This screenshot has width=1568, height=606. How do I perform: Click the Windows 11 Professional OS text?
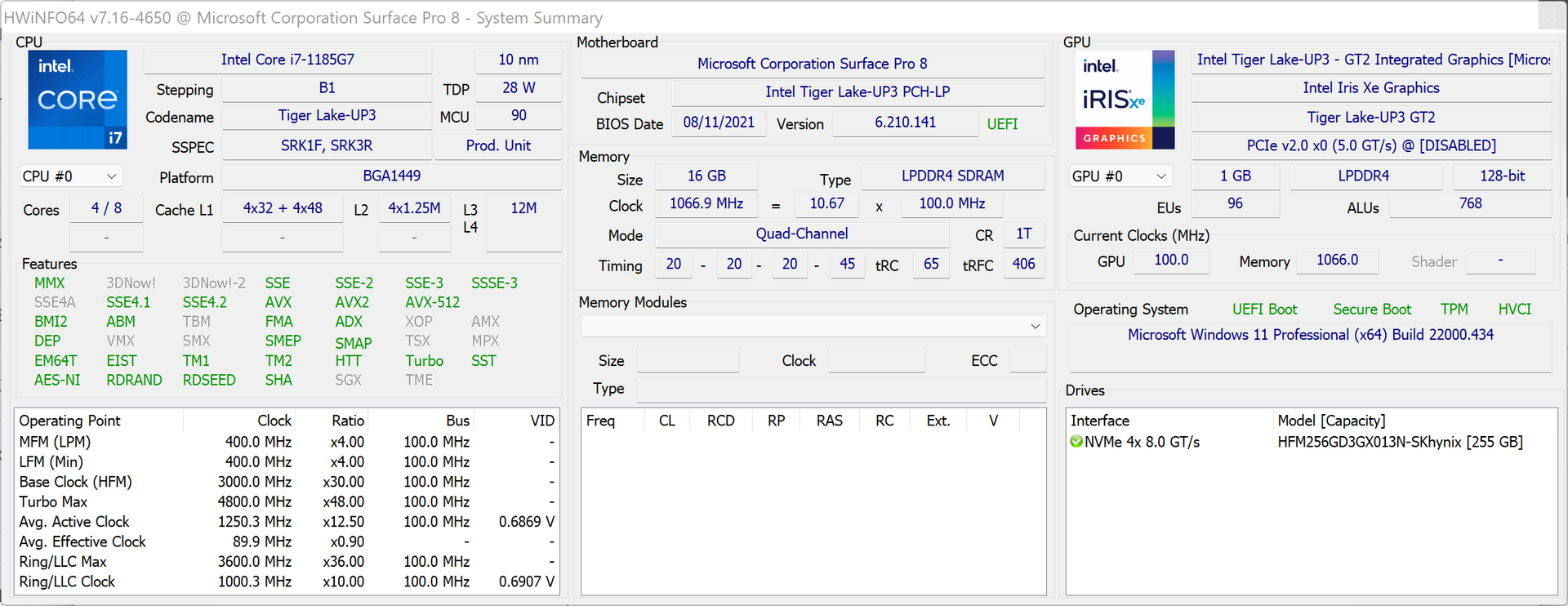(1310, 335)
